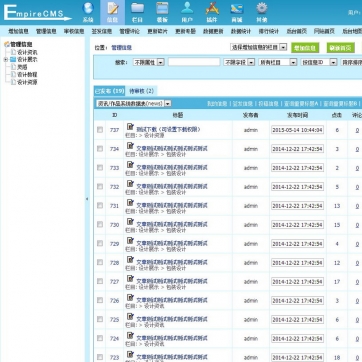The width and height of the screenshot is (362, 362).
Task: Select 设计教程 in the left tree
Action: coord(27,75)
